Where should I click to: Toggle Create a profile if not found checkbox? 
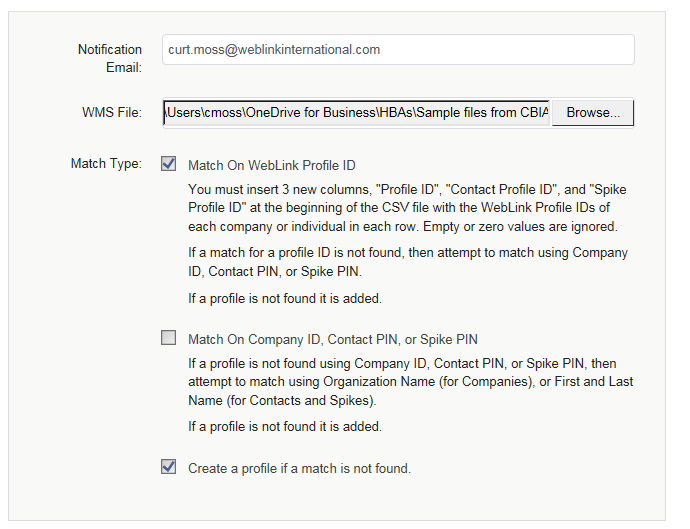[x=169, y=467]
